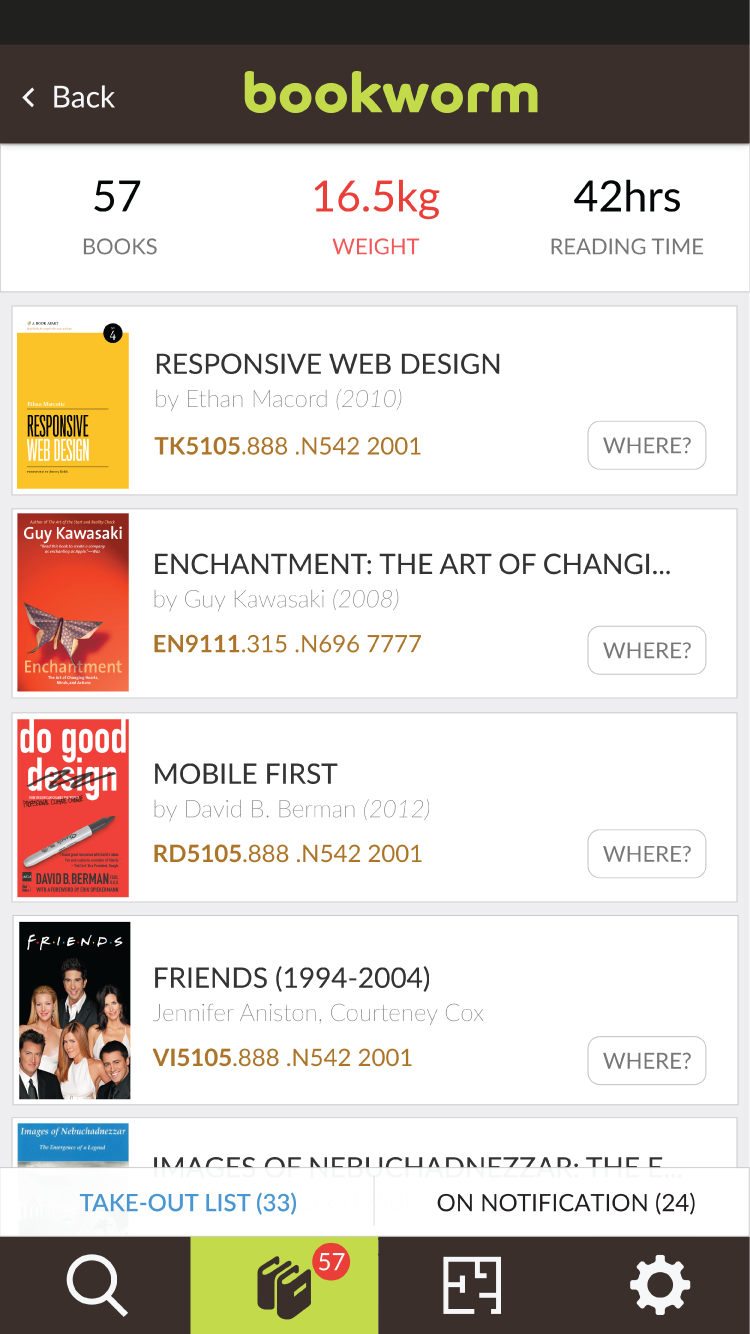Open the Friends cover image
The image size is (750, 1334).
74,1010
